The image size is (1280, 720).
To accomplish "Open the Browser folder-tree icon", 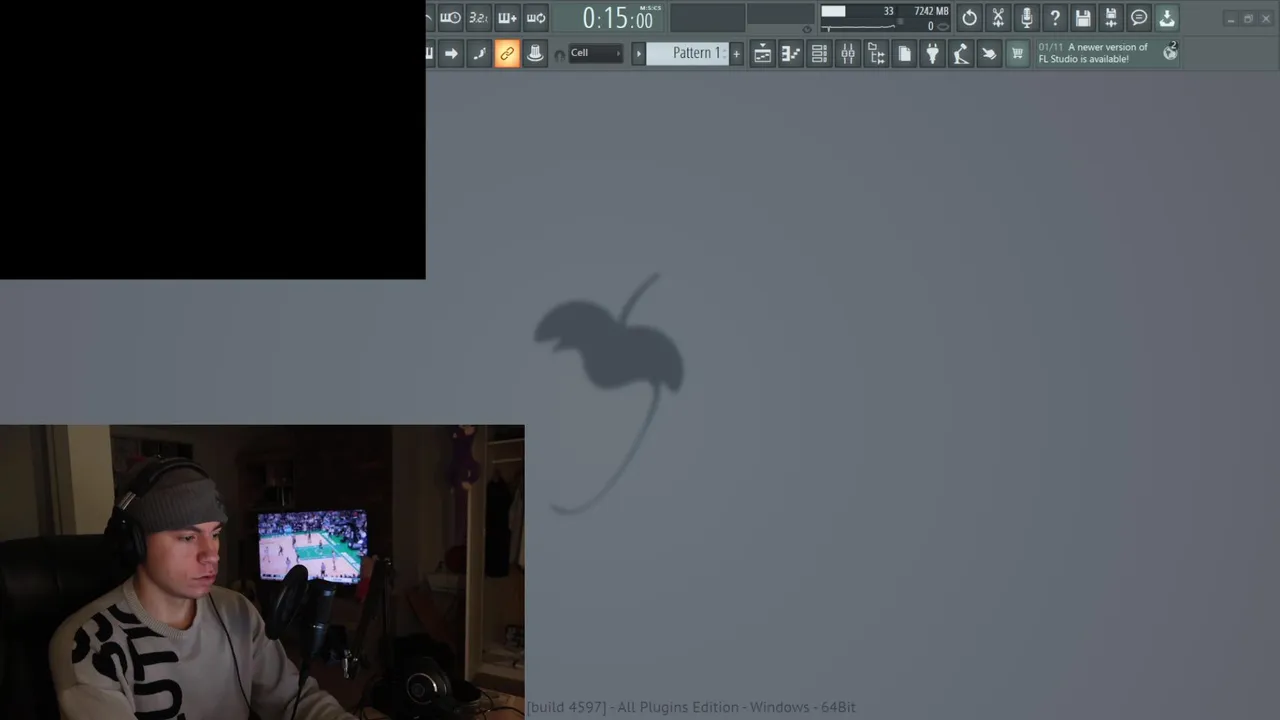I will point(876,54).
